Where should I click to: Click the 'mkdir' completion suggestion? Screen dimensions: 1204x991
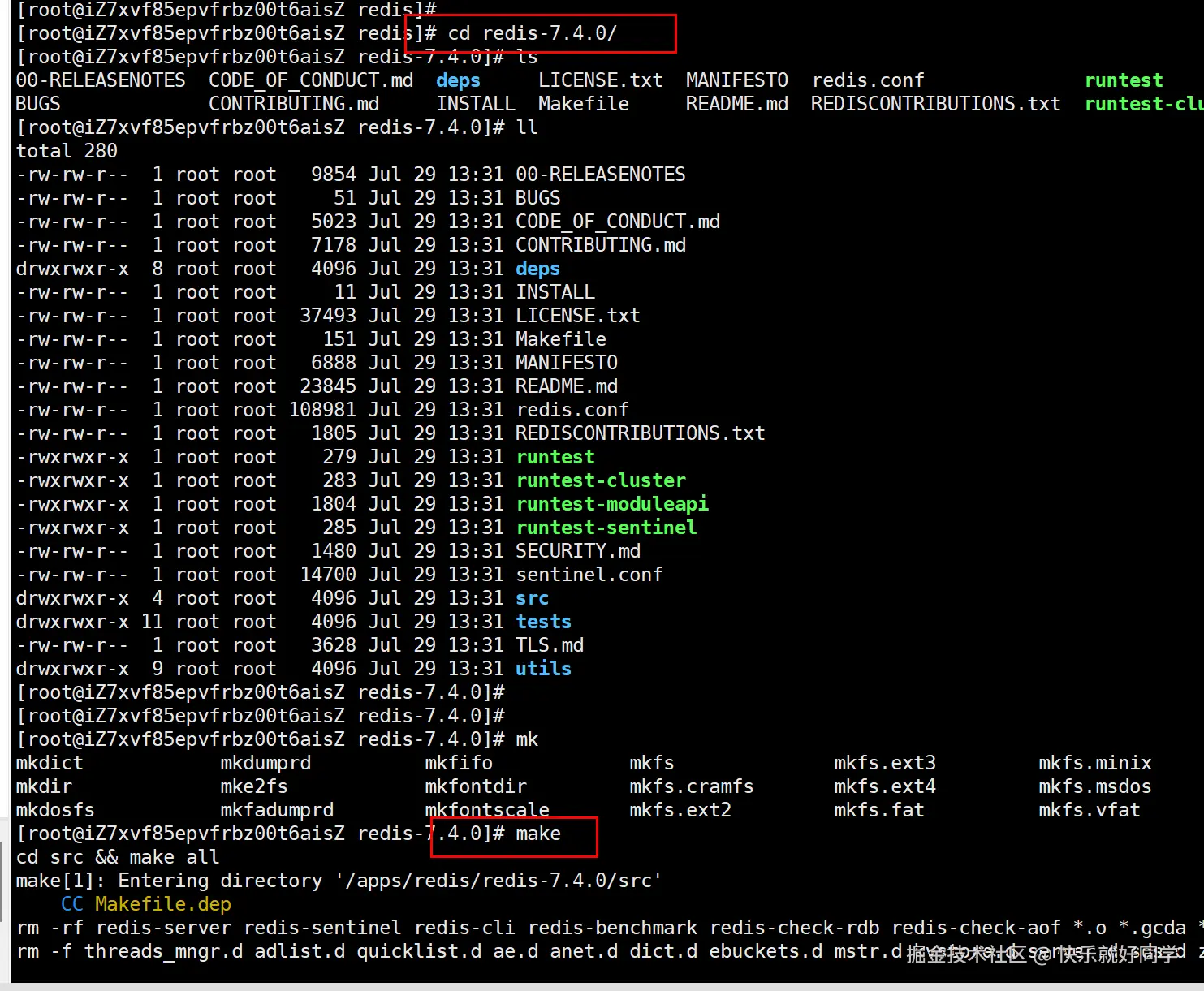pyautogui.click(x=44, y=786)
